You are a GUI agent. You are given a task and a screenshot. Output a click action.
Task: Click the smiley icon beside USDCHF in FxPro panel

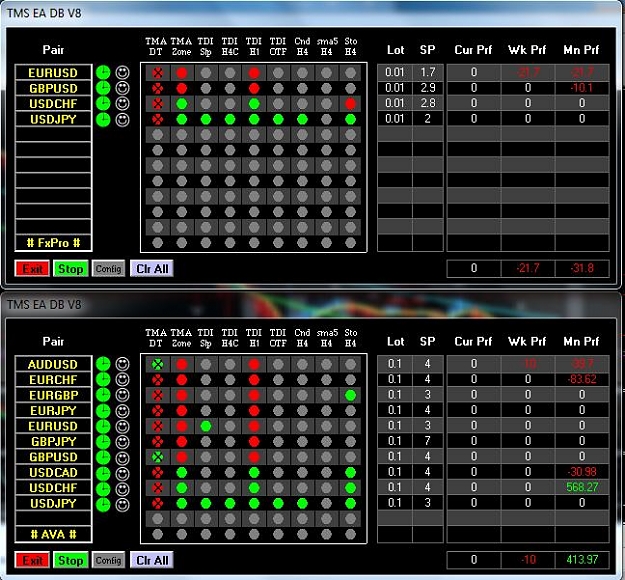pos(122,104)
